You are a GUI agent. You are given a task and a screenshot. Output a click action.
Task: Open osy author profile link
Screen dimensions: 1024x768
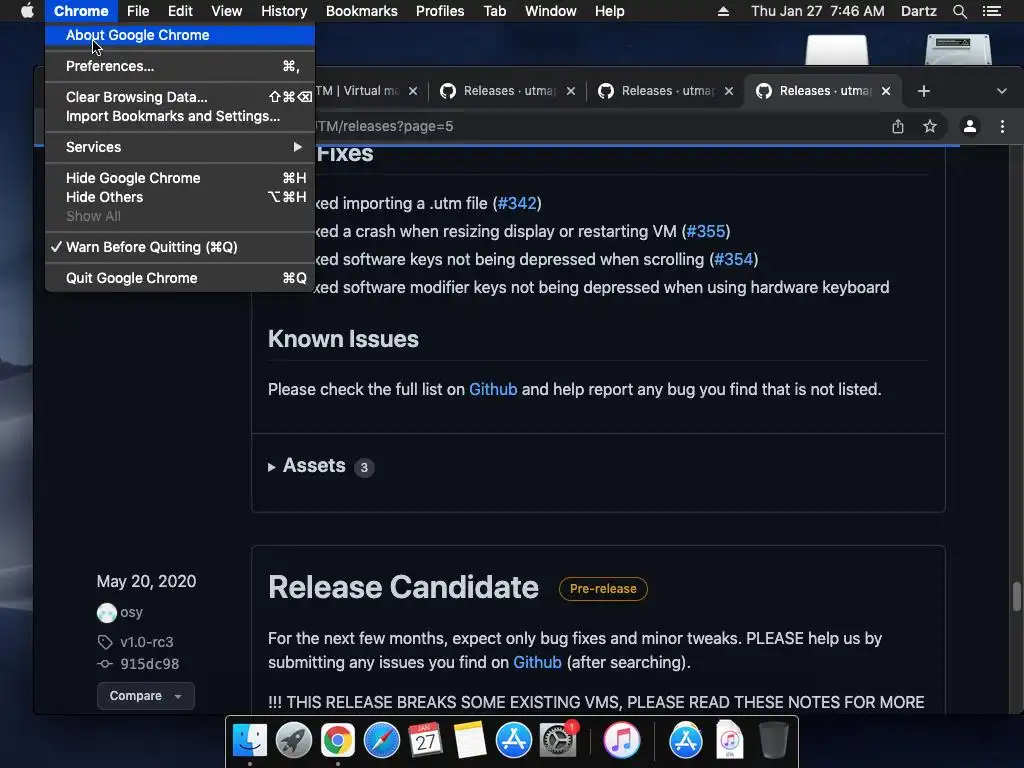[131, 613]
